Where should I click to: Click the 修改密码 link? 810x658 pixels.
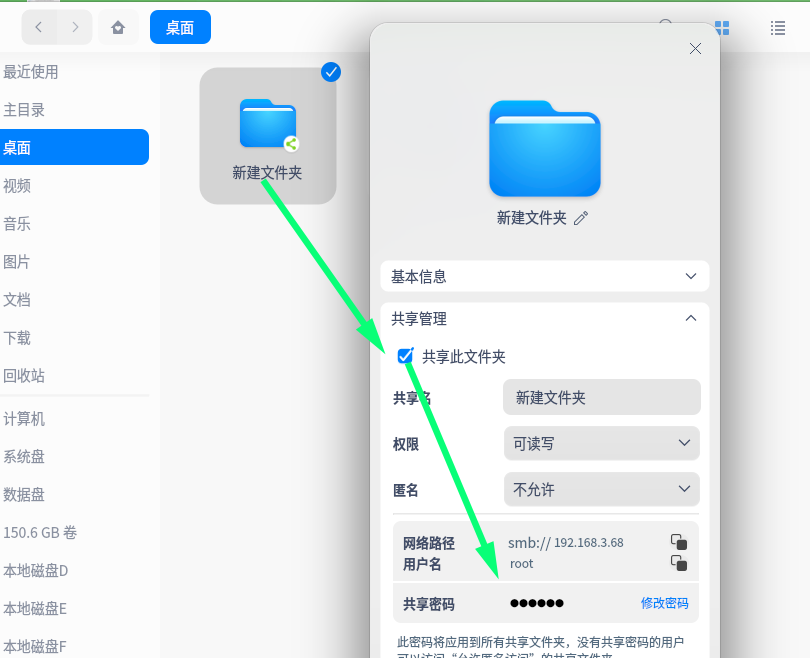[x=664, y=602]
